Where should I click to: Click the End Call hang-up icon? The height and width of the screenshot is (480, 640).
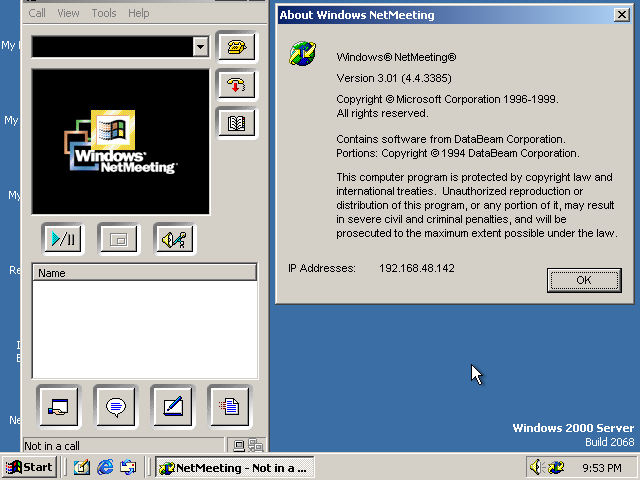pyautogui.click(x=237, y=85)
